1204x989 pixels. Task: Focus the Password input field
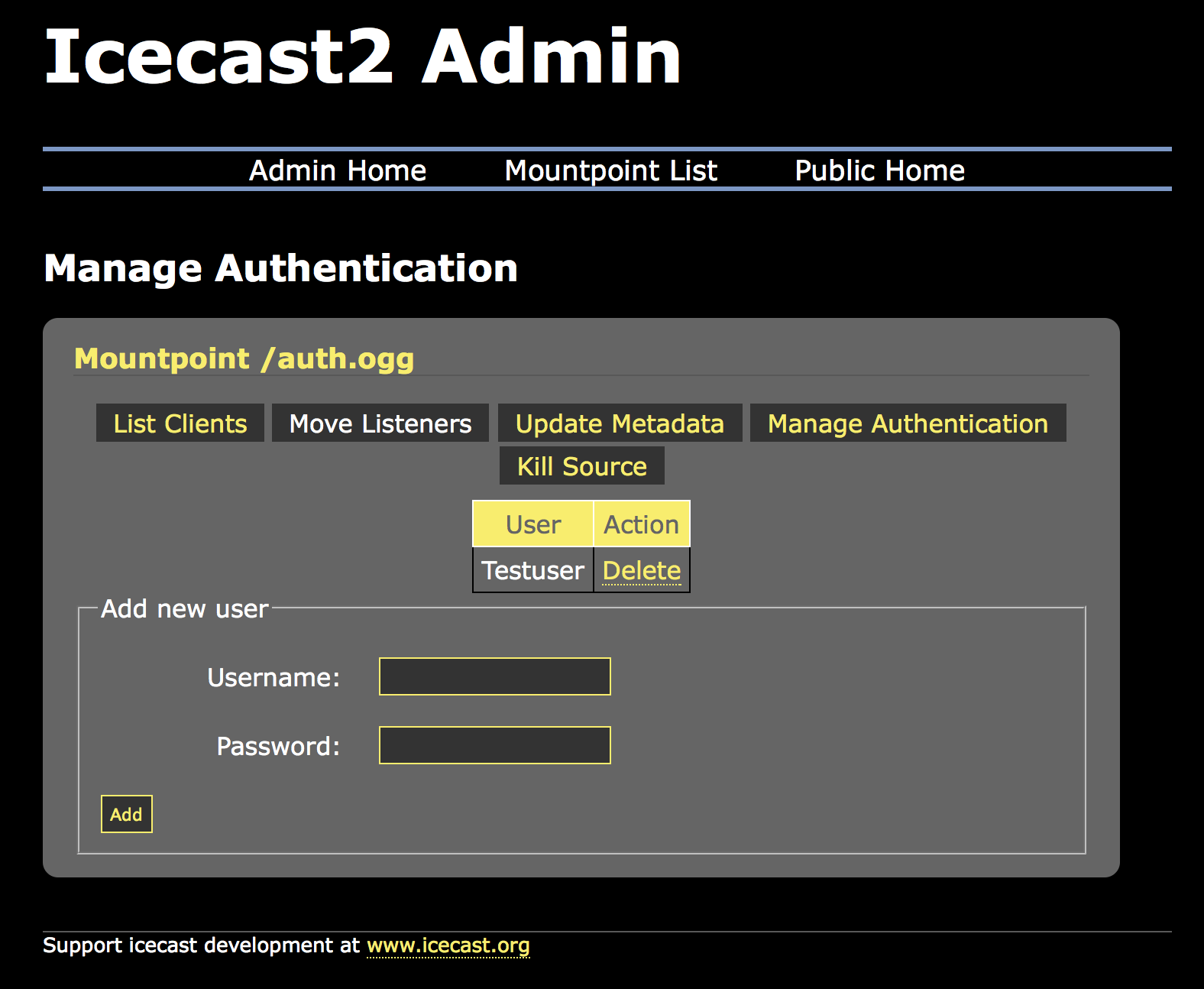[495, 745]
